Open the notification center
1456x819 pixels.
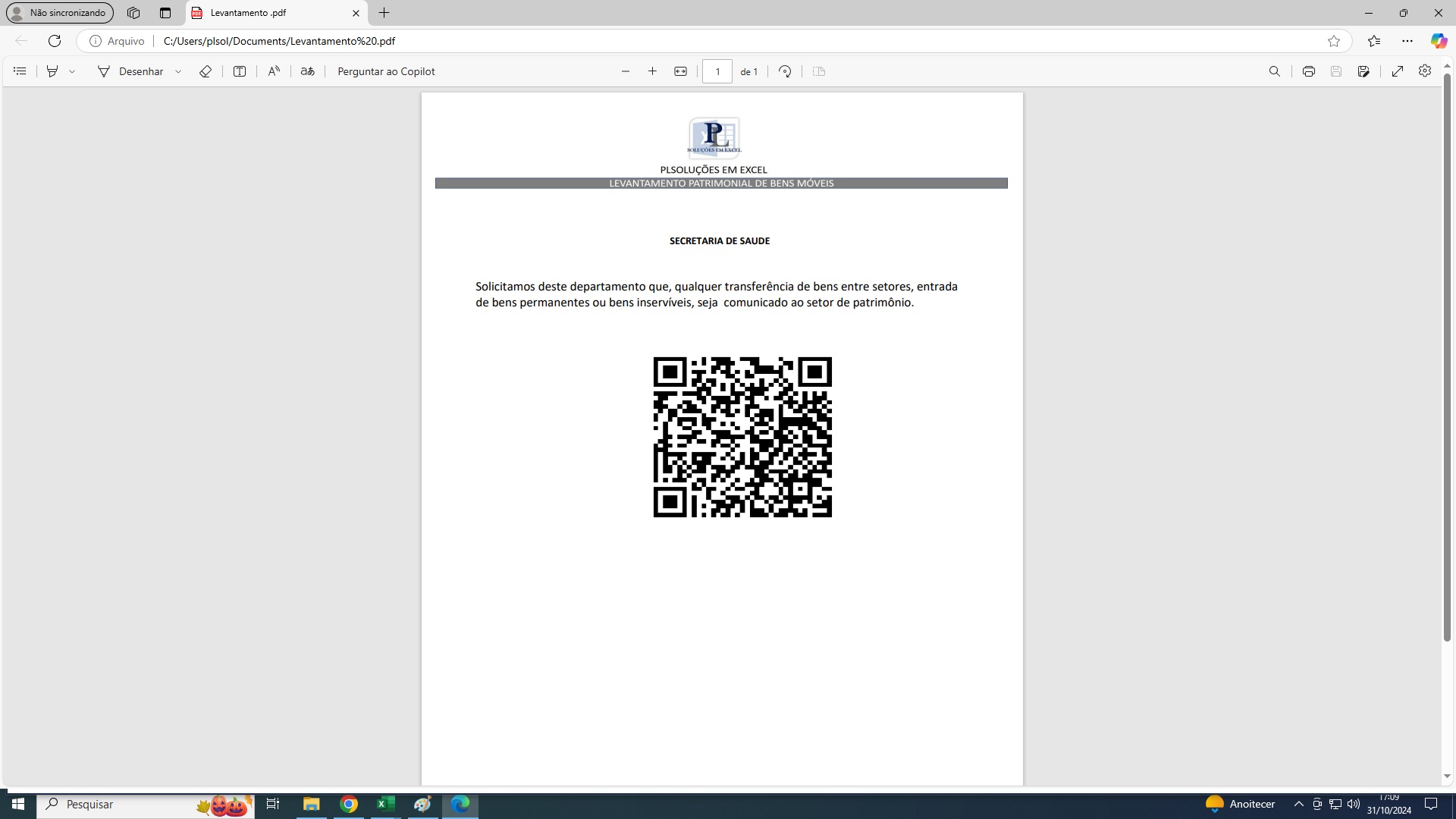tap(1431, 805)
